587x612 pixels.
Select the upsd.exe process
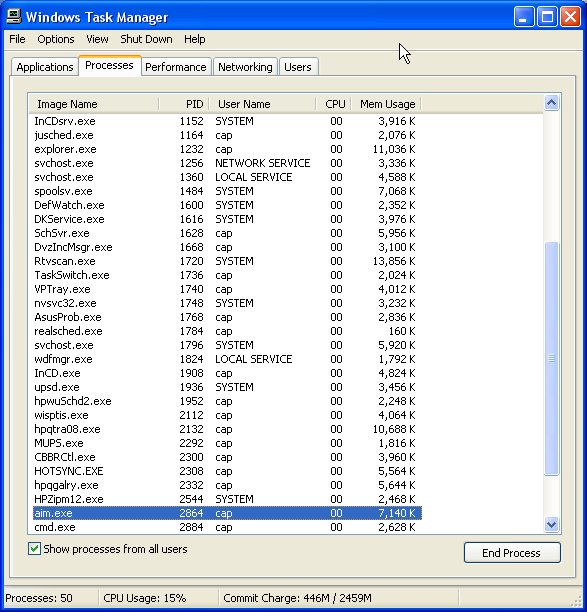pyautogui.click(x=227, y=387)
